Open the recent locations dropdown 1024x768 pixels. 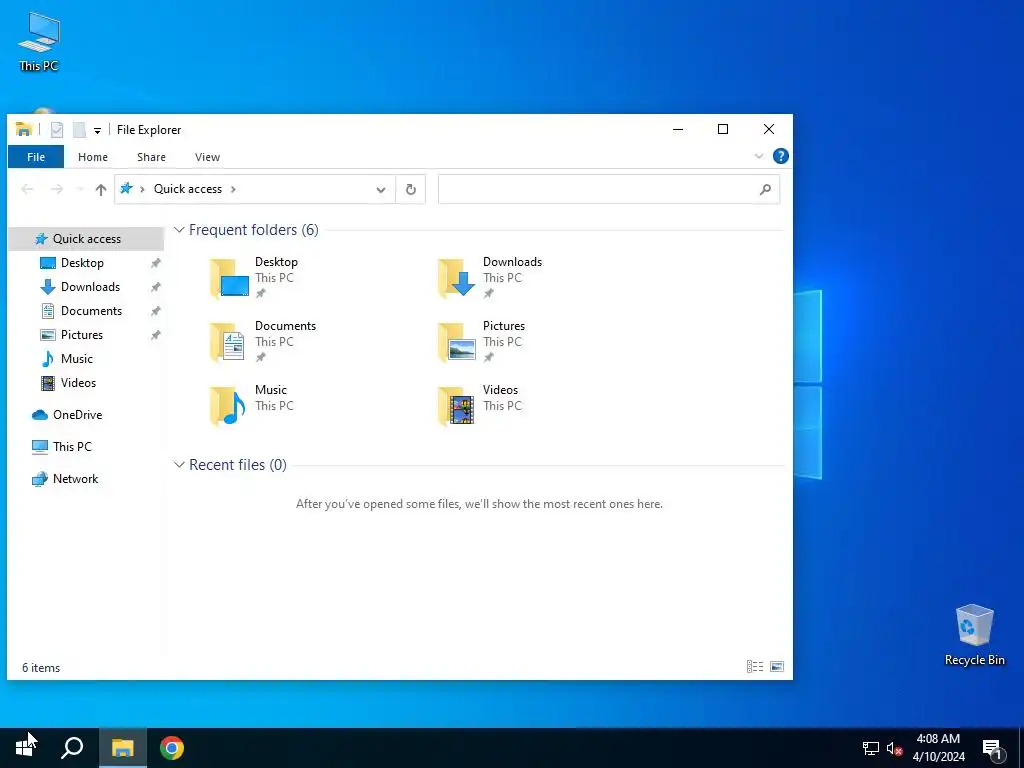80,189
